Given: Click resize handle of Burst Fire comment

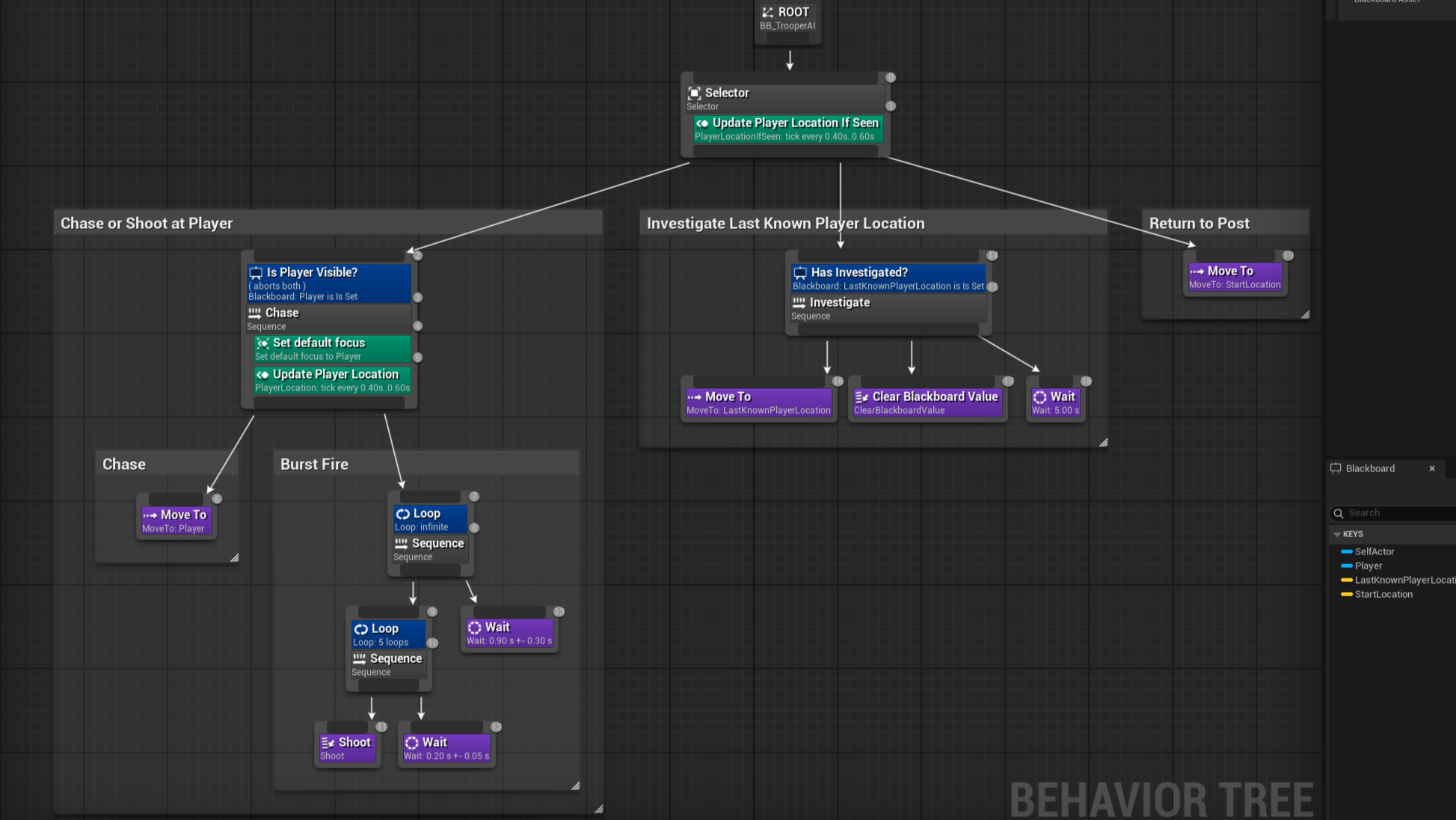Looking at the screenshot, I should point(575,786).
